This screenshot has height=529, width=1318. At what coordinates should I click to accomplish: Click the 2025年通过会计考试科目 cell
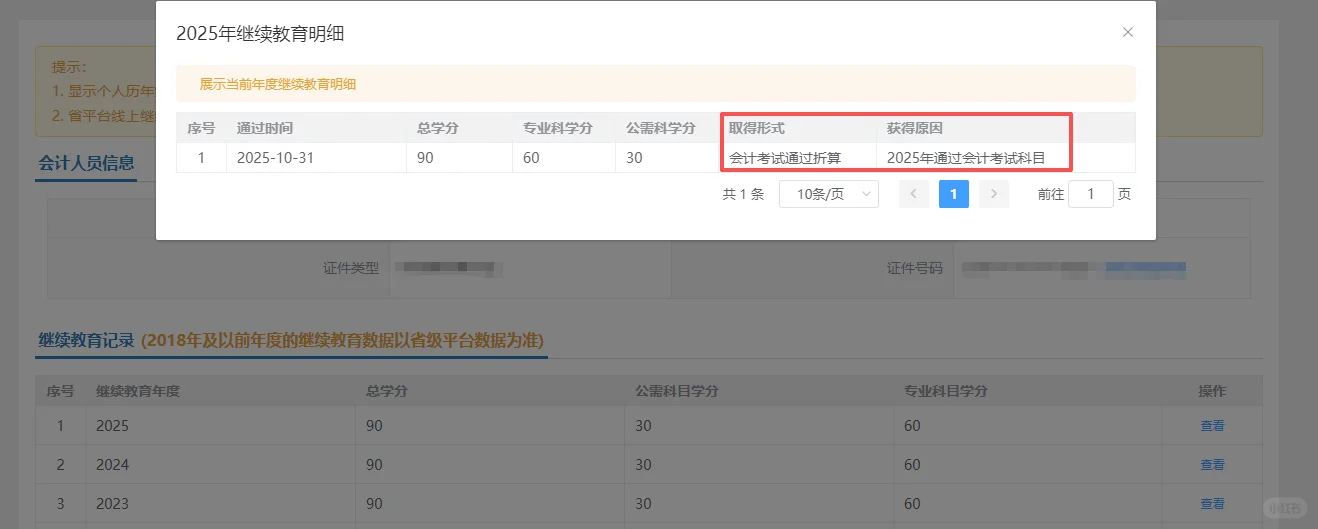[x=965, y=158]
